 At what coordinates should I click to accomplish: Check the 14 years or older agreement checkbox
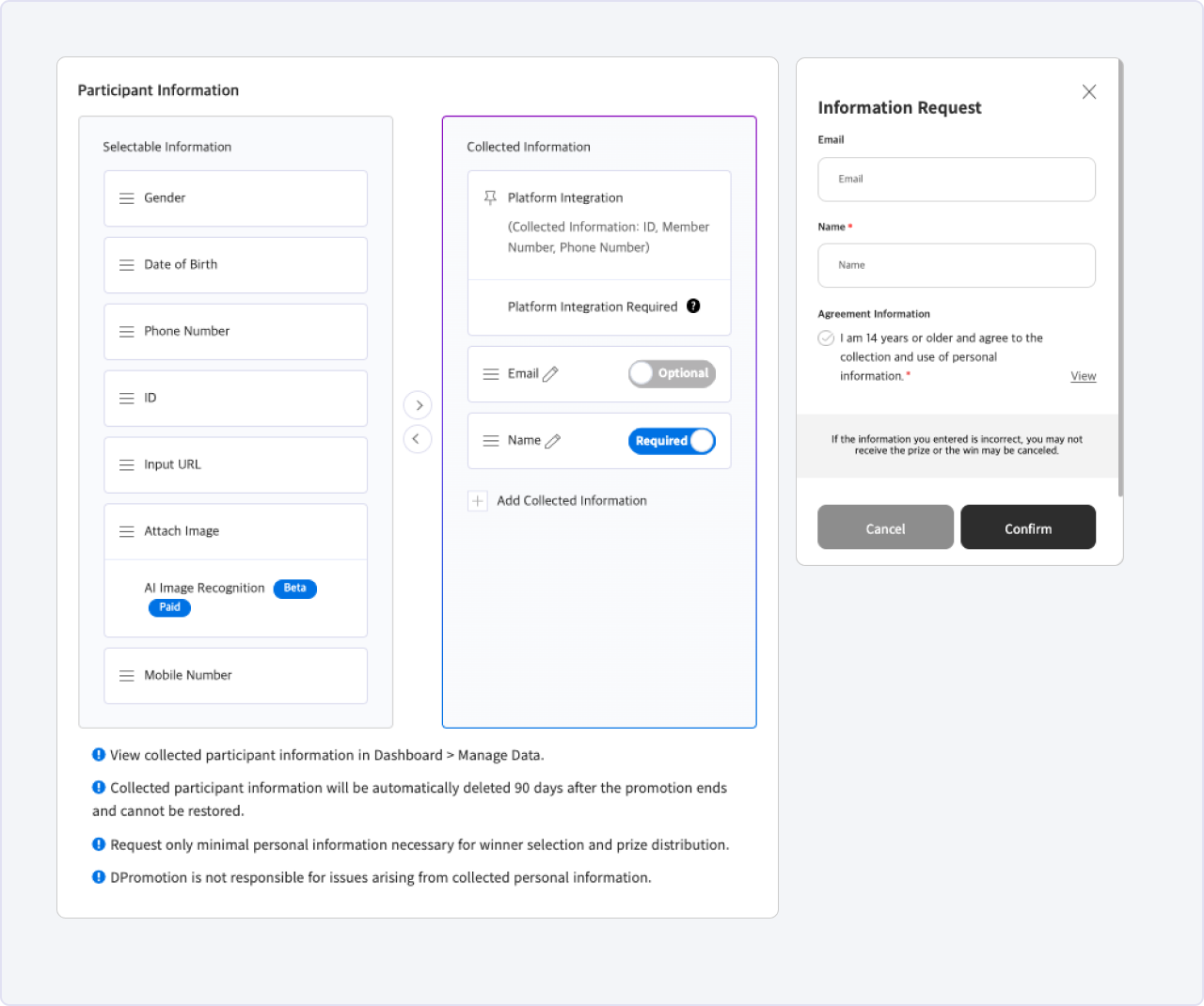click(x=826, y=338)
